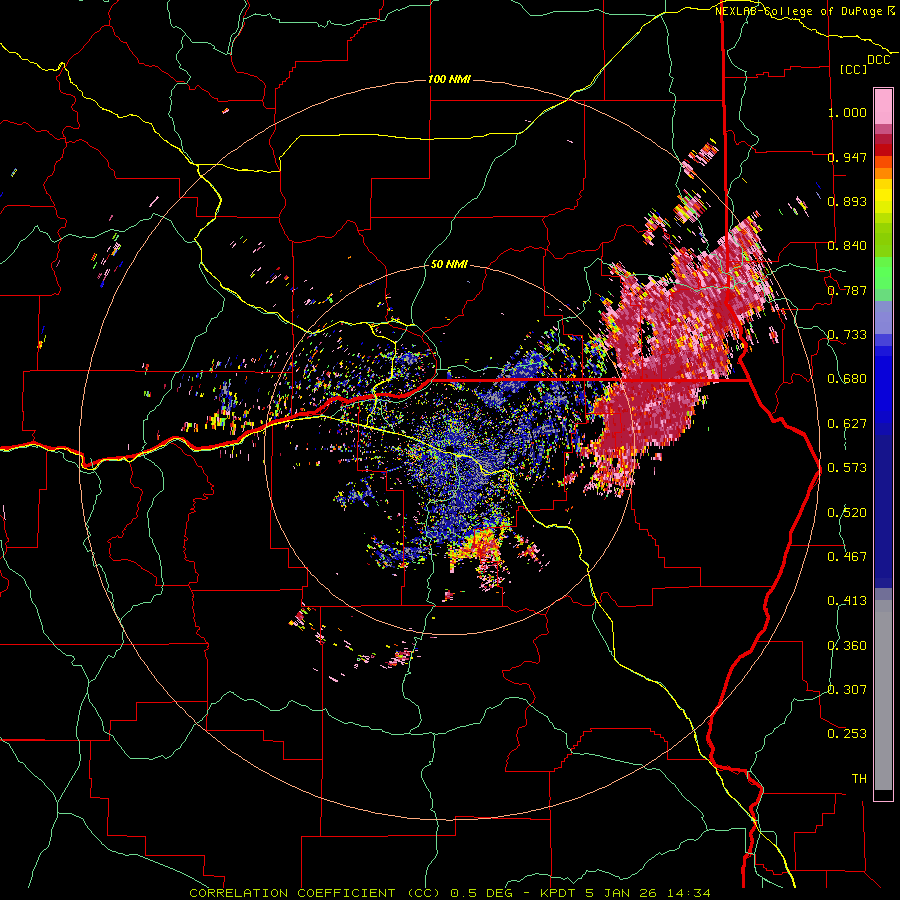Click the TH threshold label on scale
900x900 pixels.
[859, 779]
